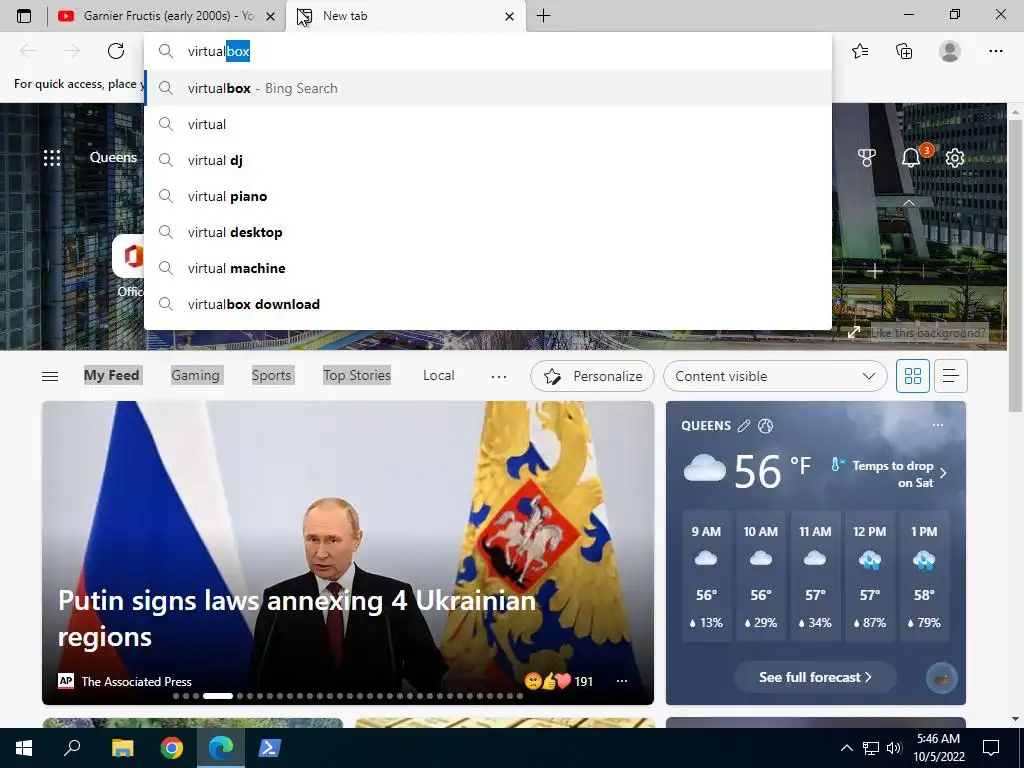The height and width of the screenshot is (768, 1024).
Task: Click the address bar with virtualbox text
Action: coord(488,52)
